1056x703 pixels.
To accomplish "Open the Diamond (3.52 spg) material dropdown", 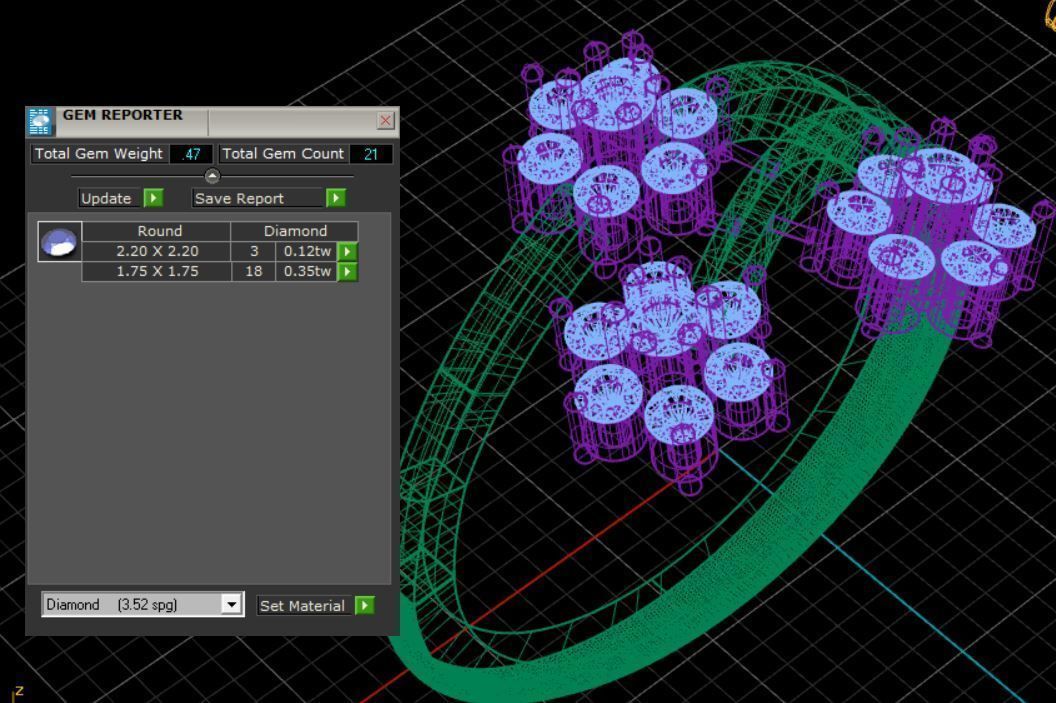I will point(231,604).
